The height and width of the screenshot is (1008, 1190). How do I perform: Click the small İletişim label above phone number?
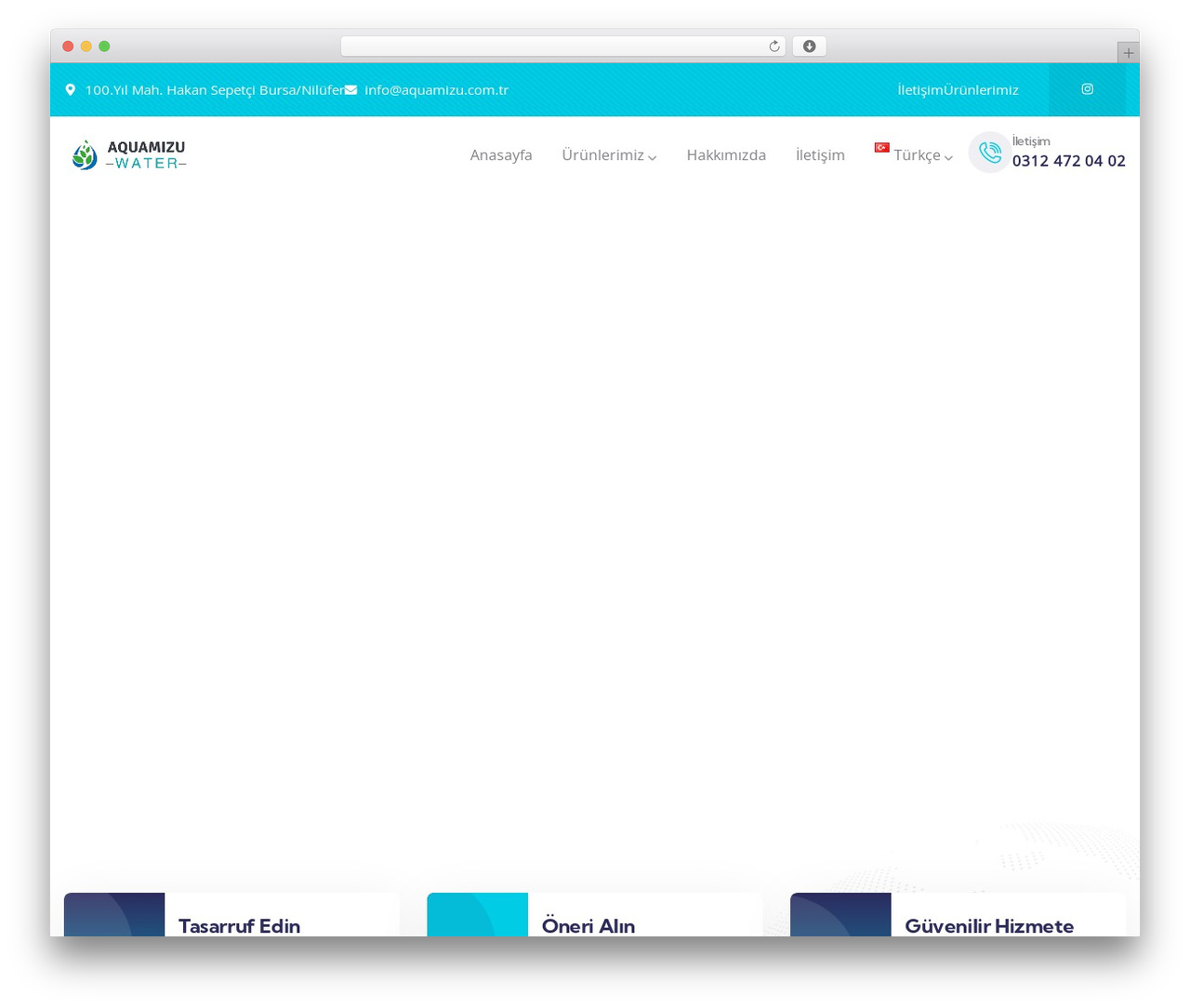[x=1031, y=141]
